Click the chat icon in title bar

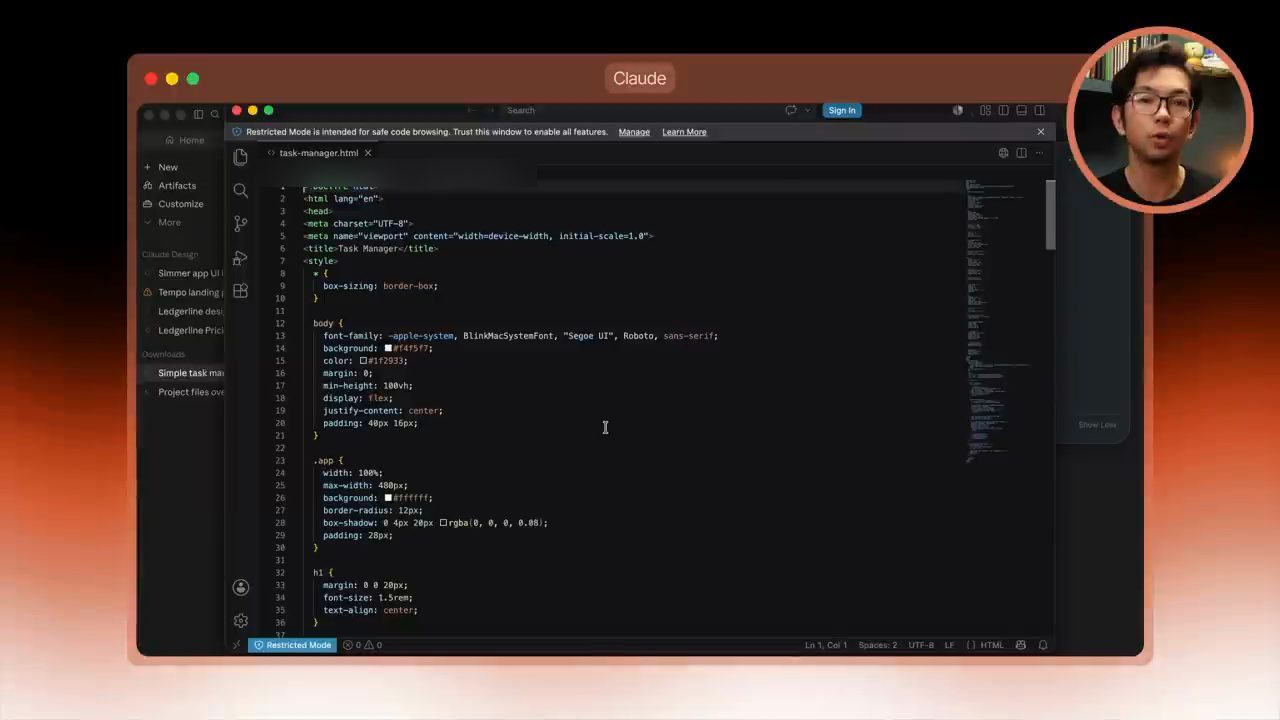[x=791, y=110]
